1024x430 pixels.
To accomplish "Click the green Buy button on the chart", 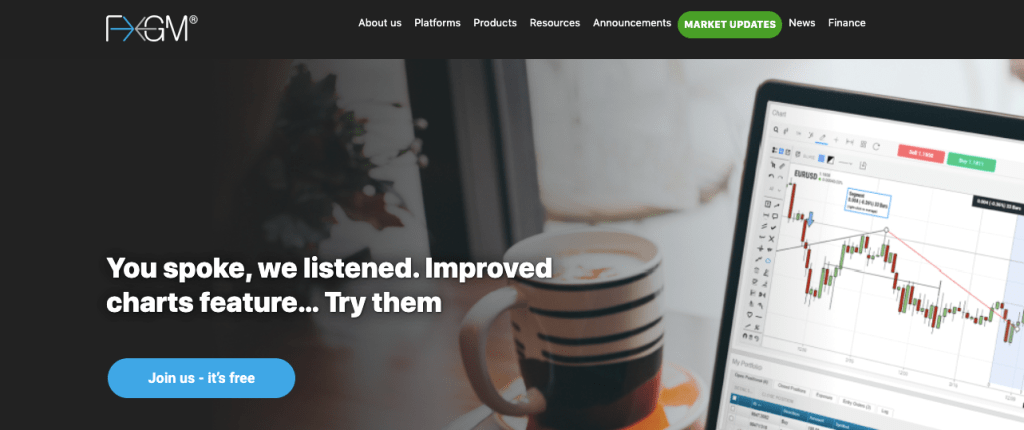I will pos(972,163).
